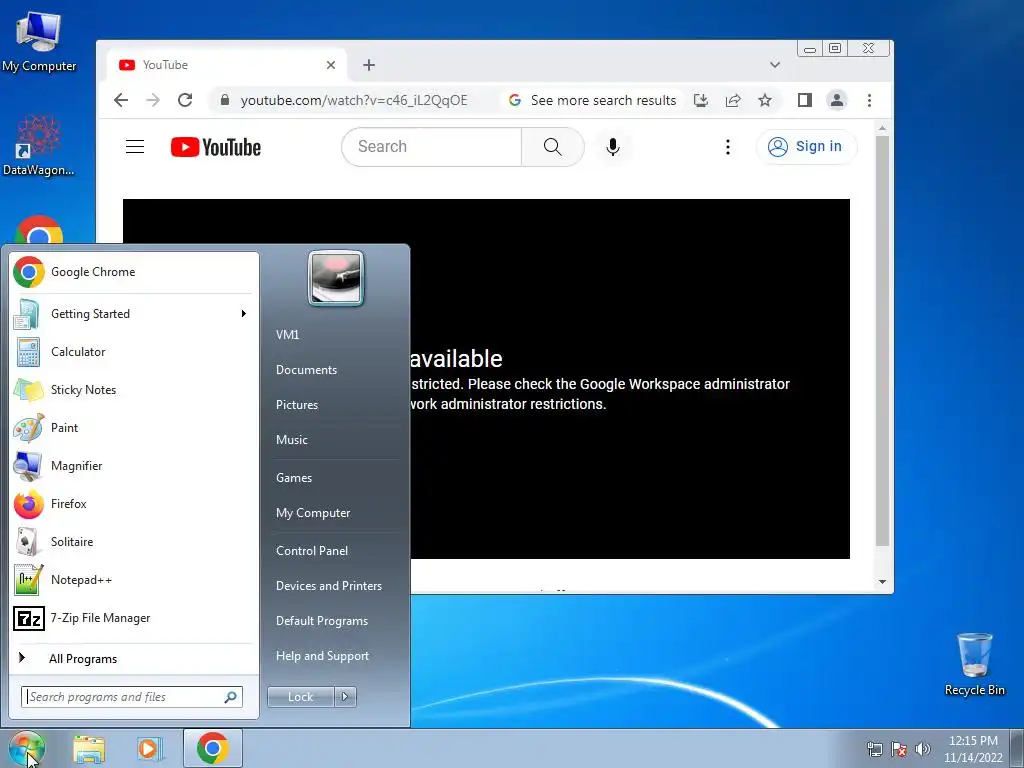
Task: Click the Windows Start orb
Action: coord(27,748)
